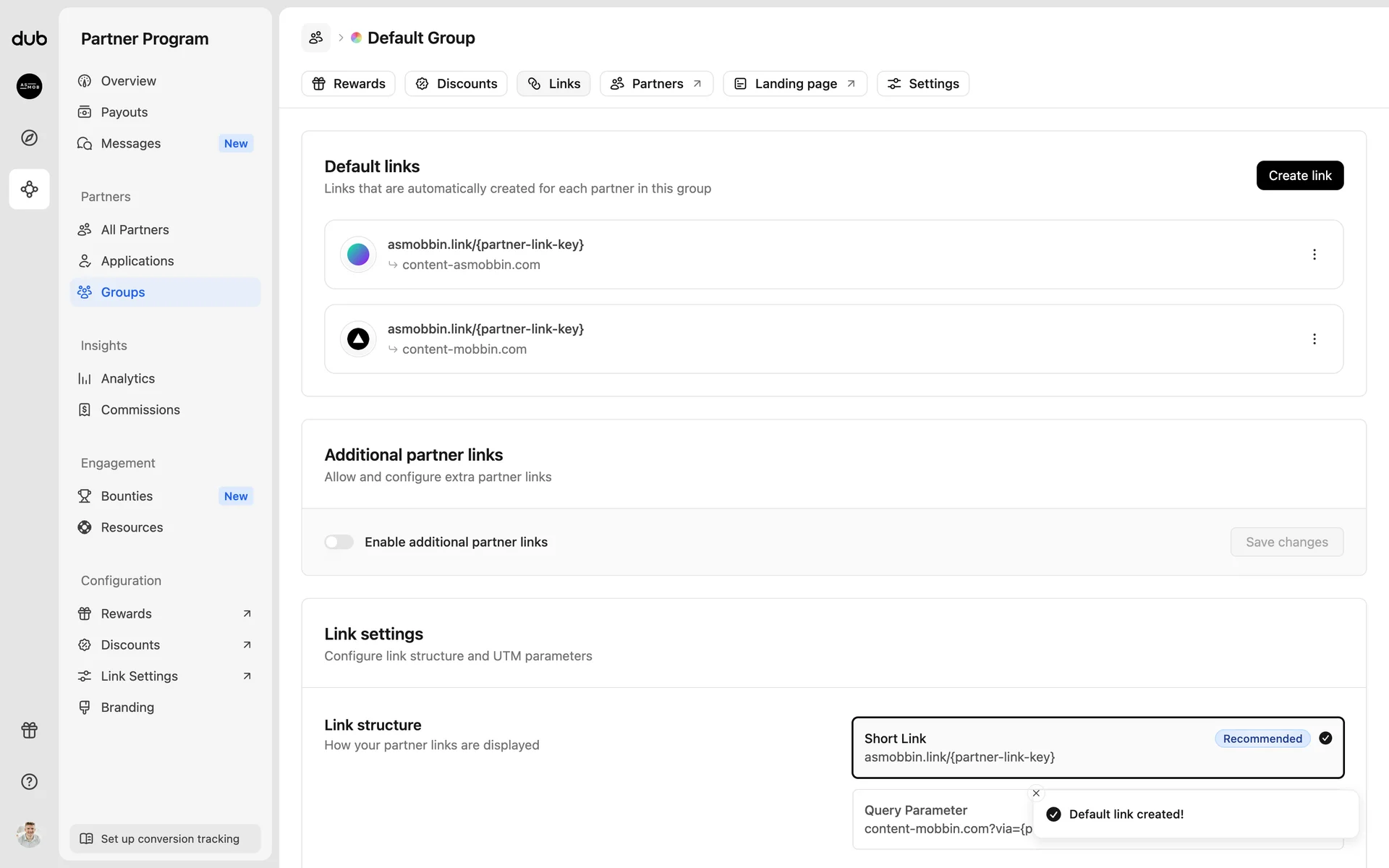The height and width of the screenshot is (868, 1389).
Task: Open the gift referral icon at bottom left
Action: tap(29, 730)
